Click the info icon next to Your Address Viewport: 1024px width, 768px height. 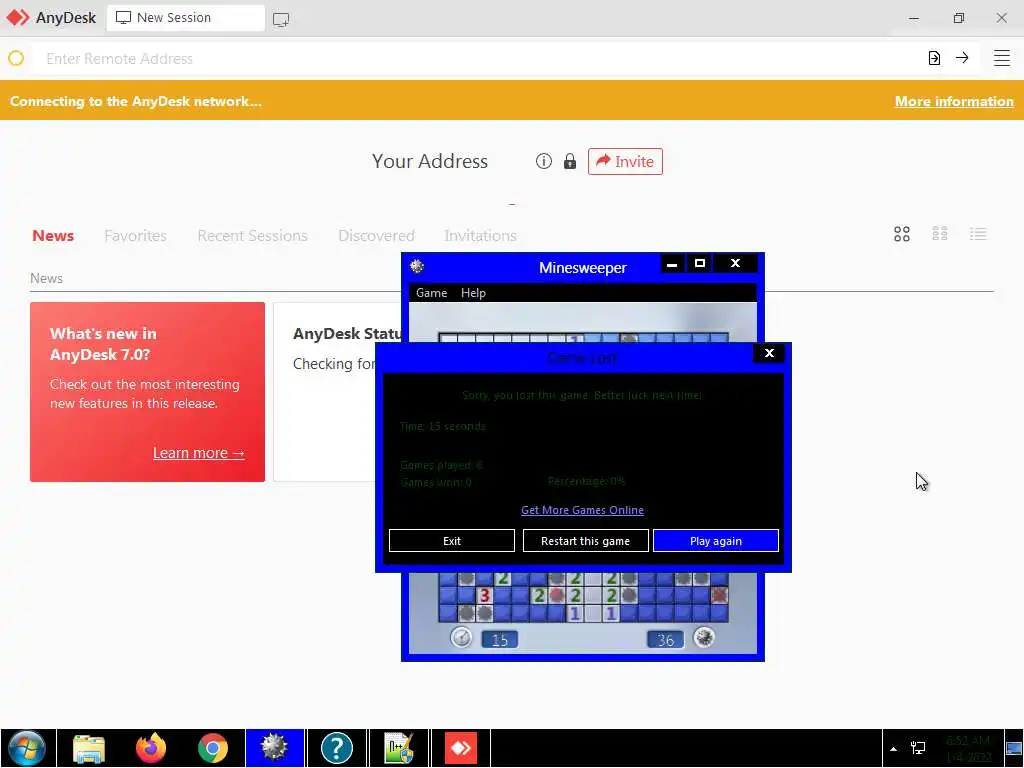(x=543, y=161)
